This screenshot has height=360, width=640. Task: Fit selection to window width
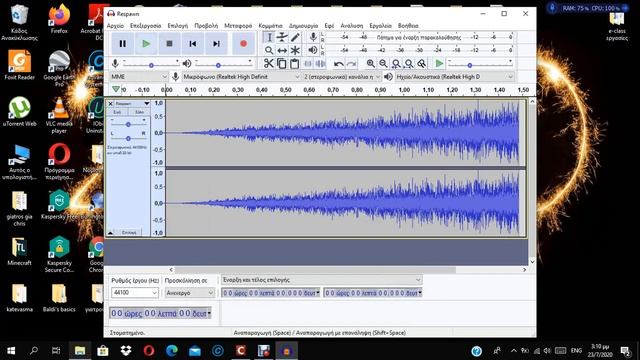(x=396, y=64)
